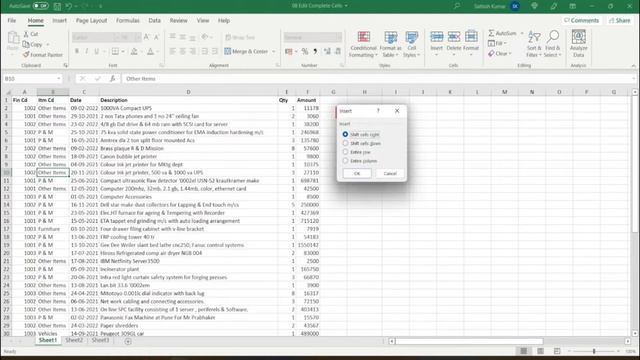Screen dimensions: 640x360
Task: Confirm the Insert dialog with OK
Action: click(357, 173)
